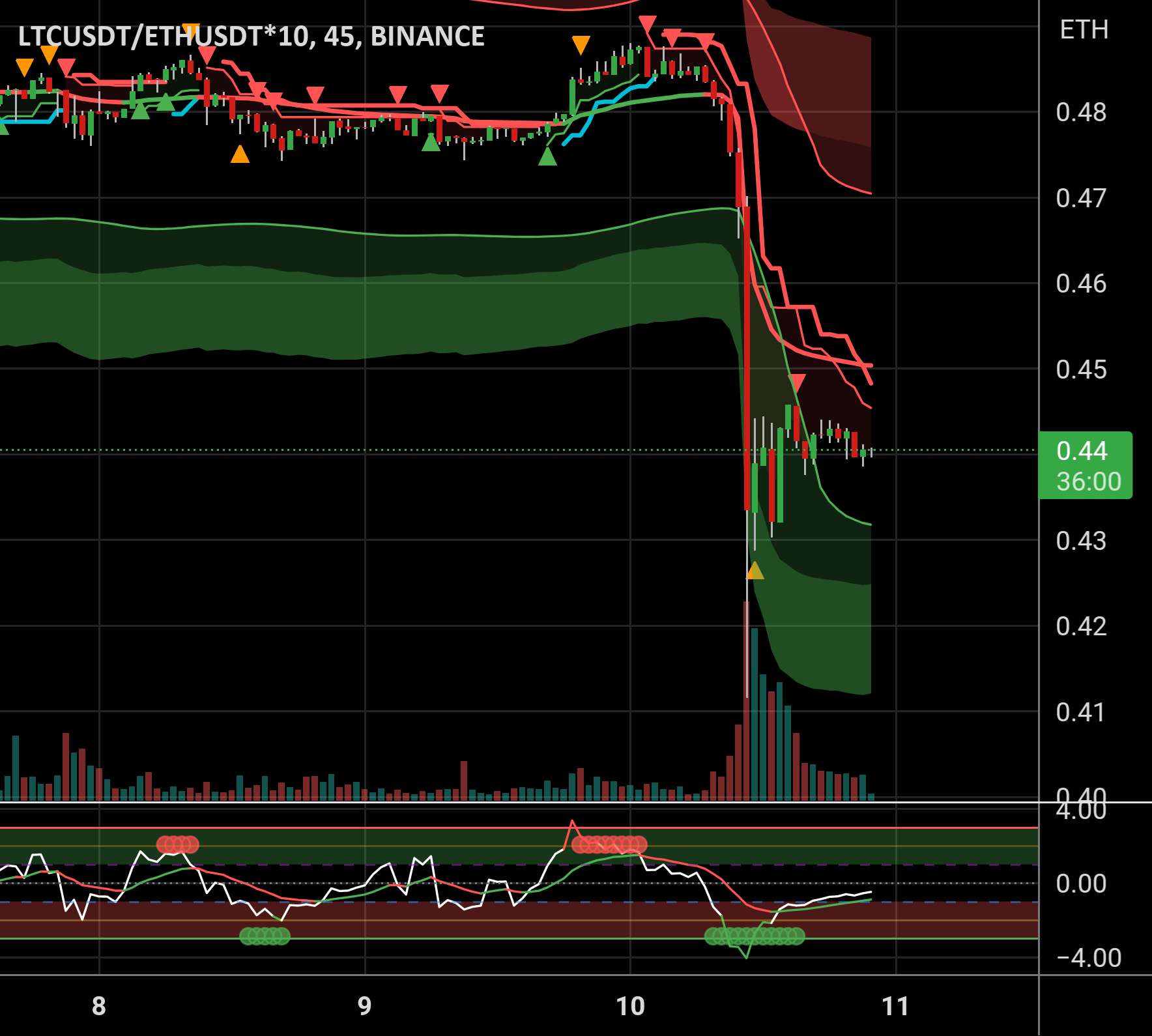Screen dimensions: 1152x1036
Task: Click the LTCUSDT/ETHUSDT*10 symbol title
Action: pos(251,36)
